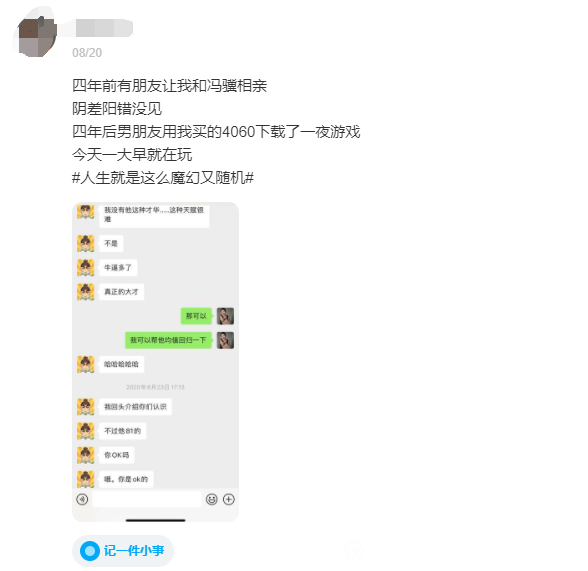Click the 2020年6月23日 chat timestamp
The height and width of the screenshot is (571, 588).
click(155, 387)
